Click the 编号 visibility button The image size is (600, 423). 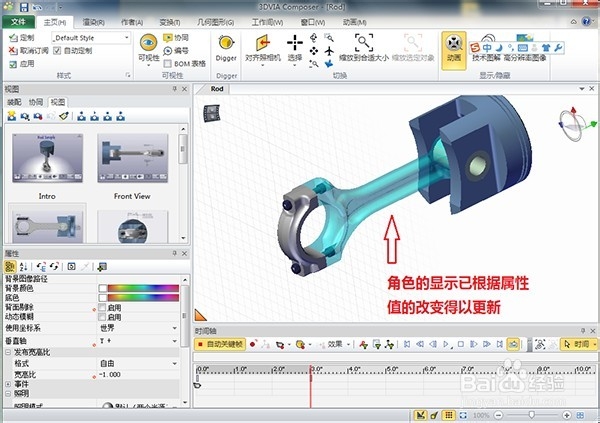coord(176,51)
